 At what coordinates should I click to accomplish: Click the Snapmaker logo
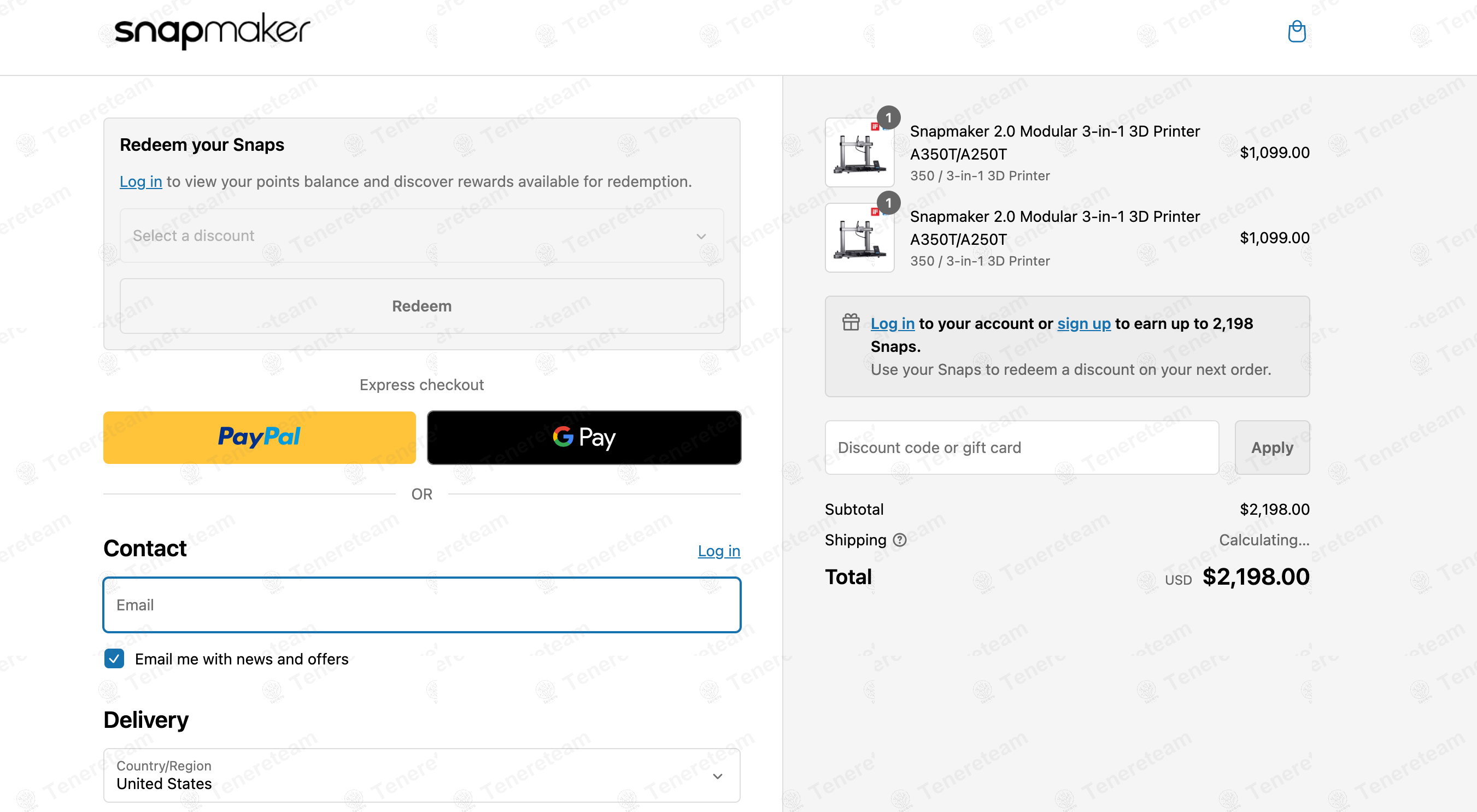(x=212, y=31)
